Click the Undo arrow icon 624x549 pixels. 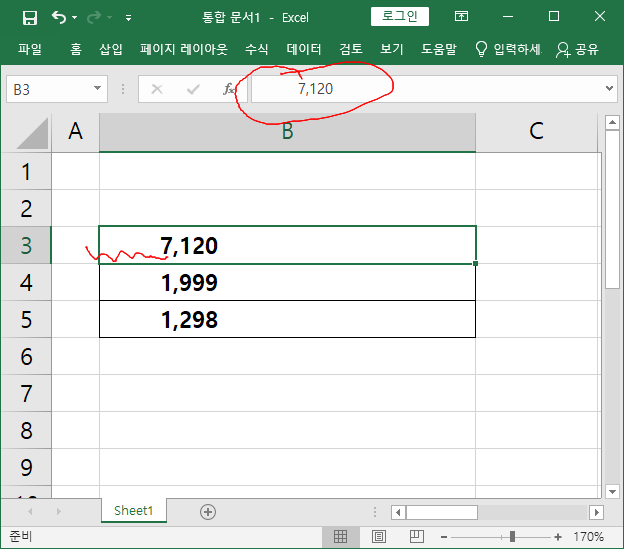[x=59, y=18]
